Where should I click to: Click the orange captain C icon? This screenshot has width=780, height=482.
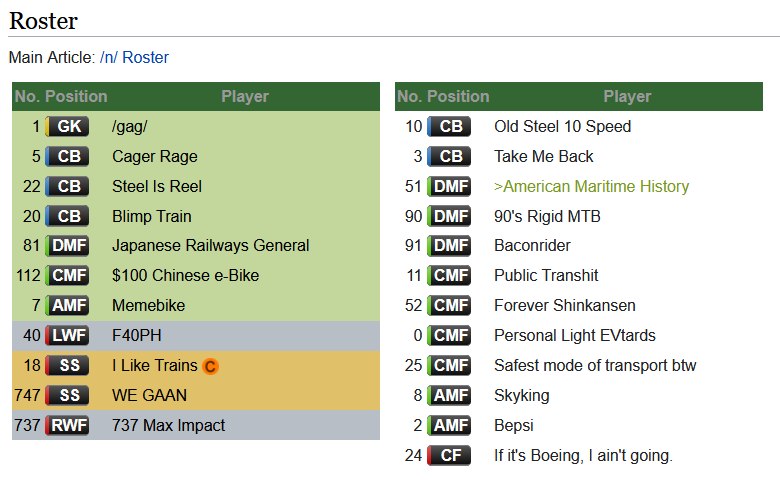click(x=210, y=367)
